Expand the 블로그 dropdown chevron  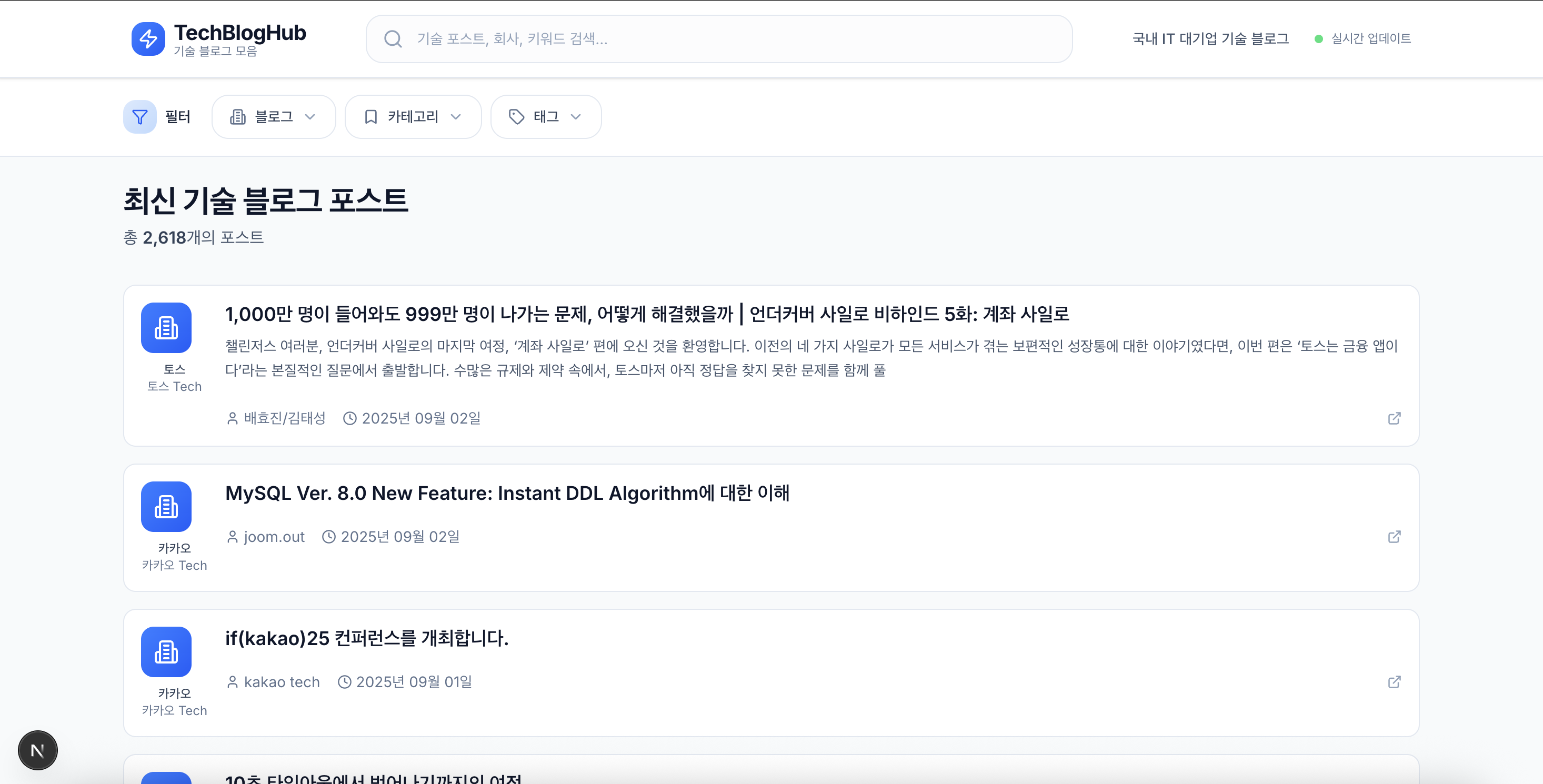click(x=309, y=117)
